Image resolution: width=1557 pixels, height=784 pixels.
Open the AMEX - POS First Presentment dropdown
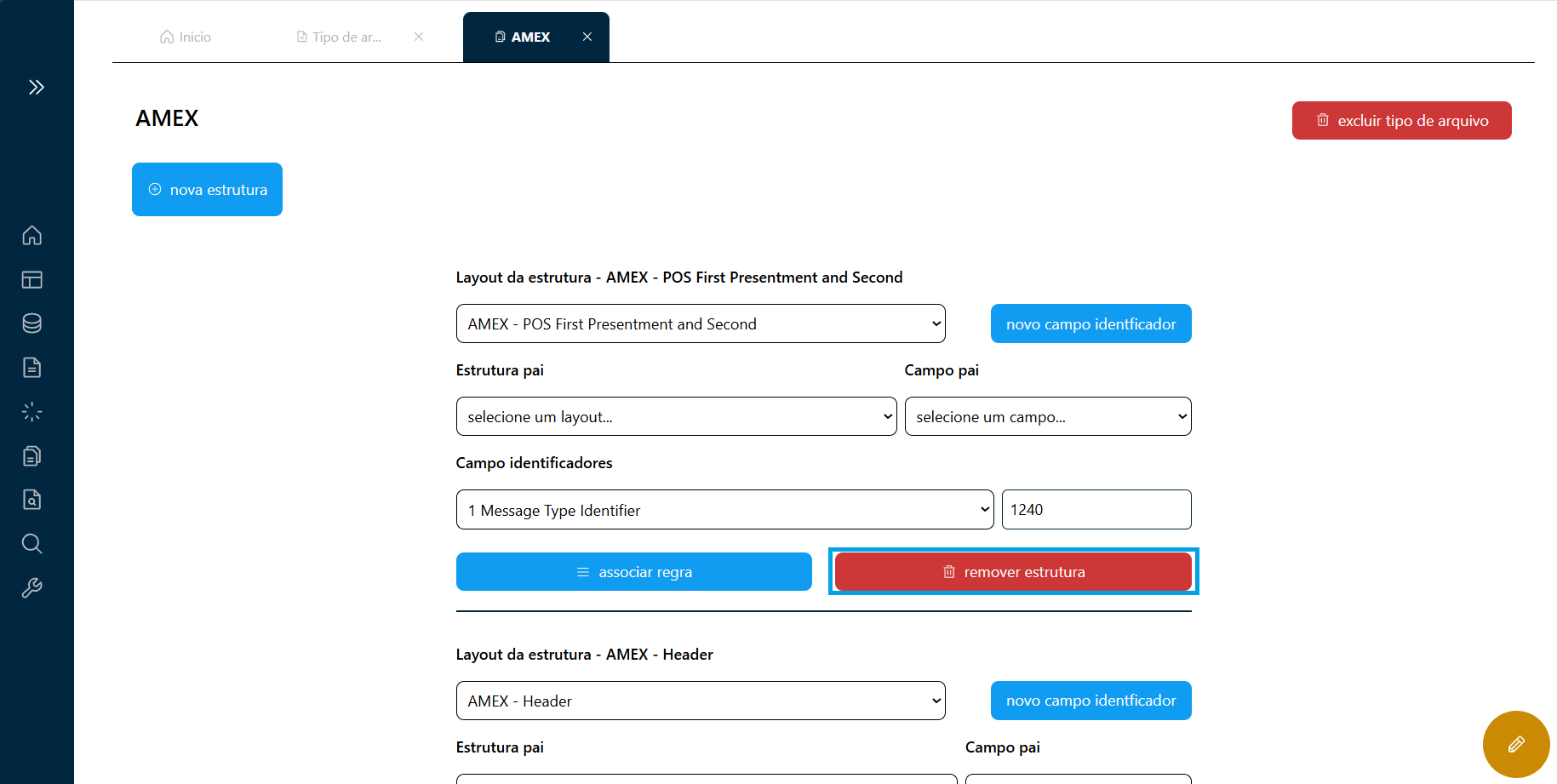click(x=700, y=323)
